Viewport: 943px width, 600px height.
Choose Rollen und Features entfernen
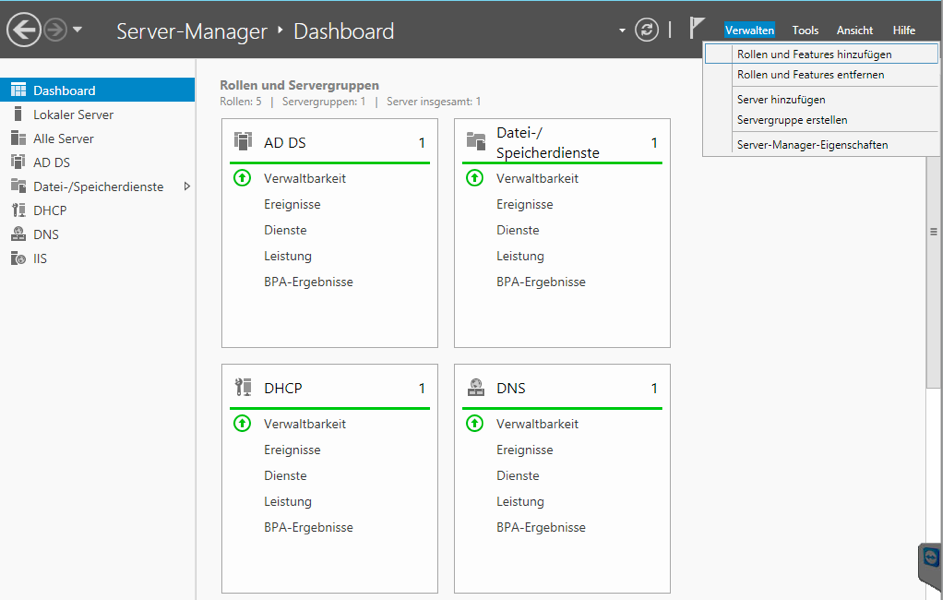pyautogui.click(x=821, y=75)
